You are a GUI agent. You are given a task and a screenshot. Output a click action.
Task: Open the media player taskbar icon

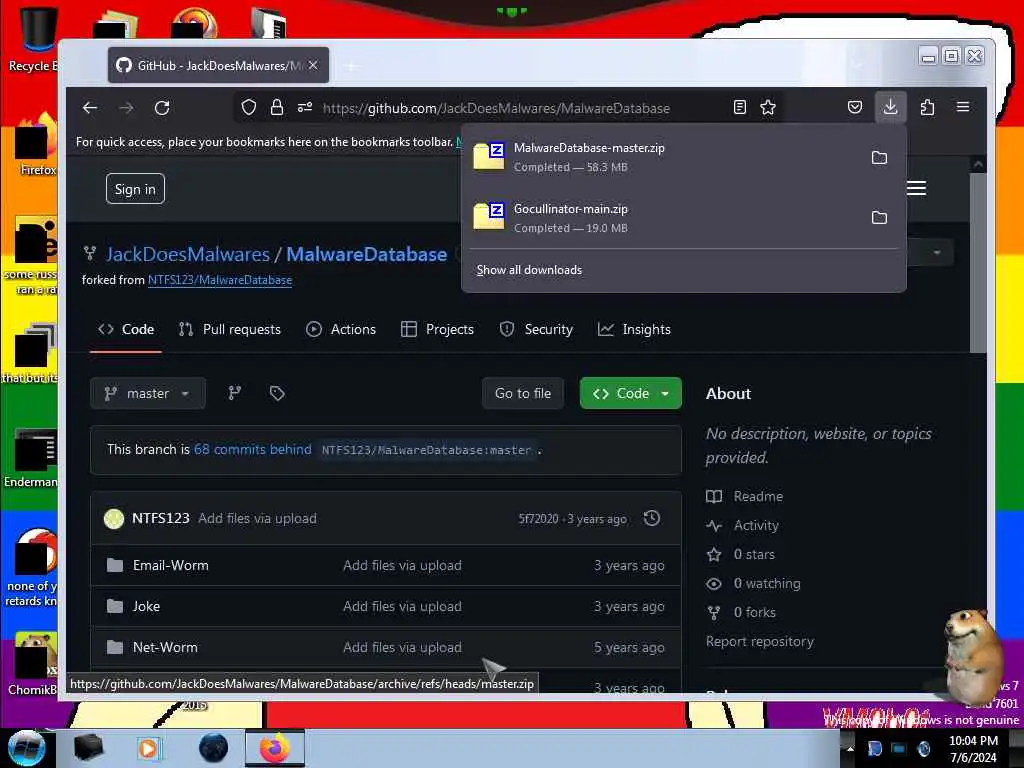tap(148, 748)
